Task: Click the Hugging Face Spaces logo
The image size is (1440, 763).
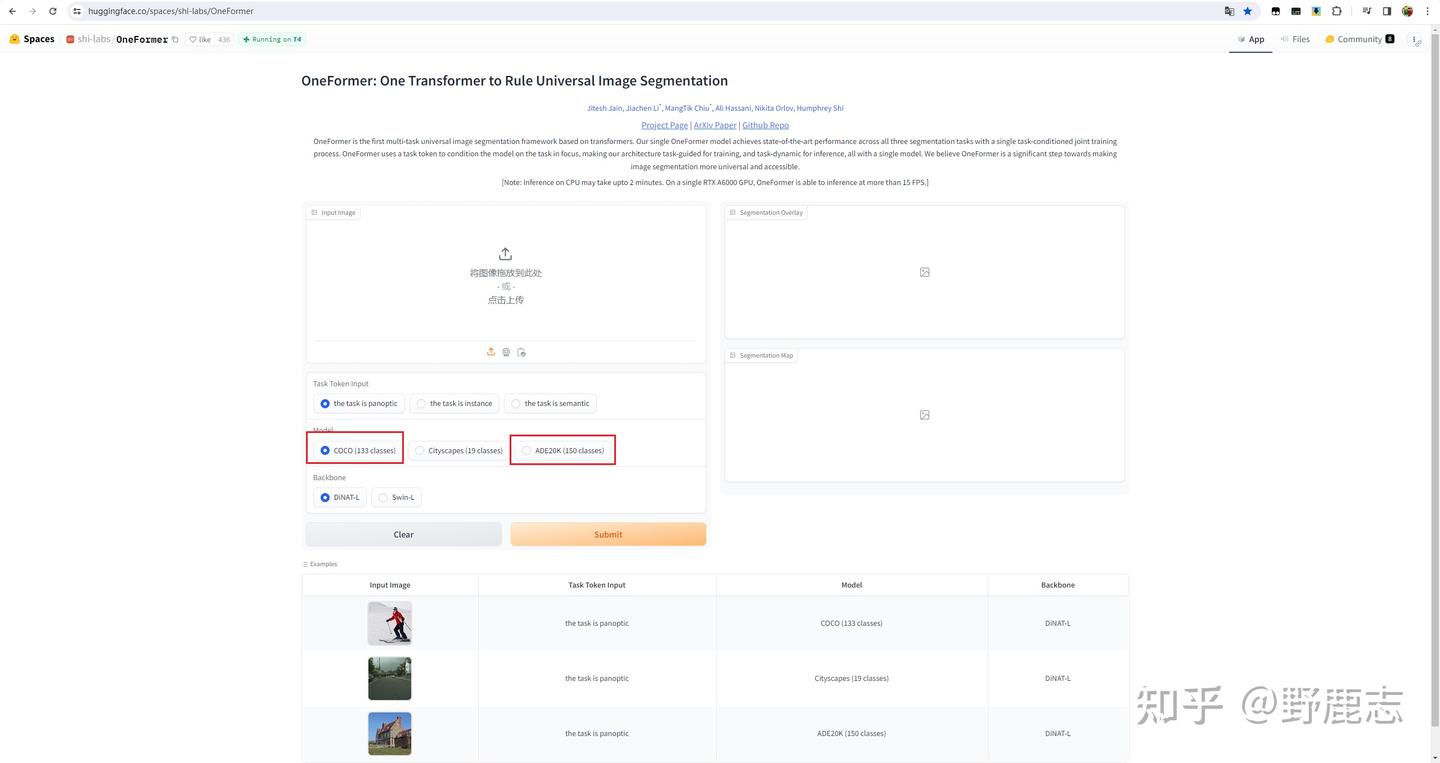Action: (x=32, y=39)
